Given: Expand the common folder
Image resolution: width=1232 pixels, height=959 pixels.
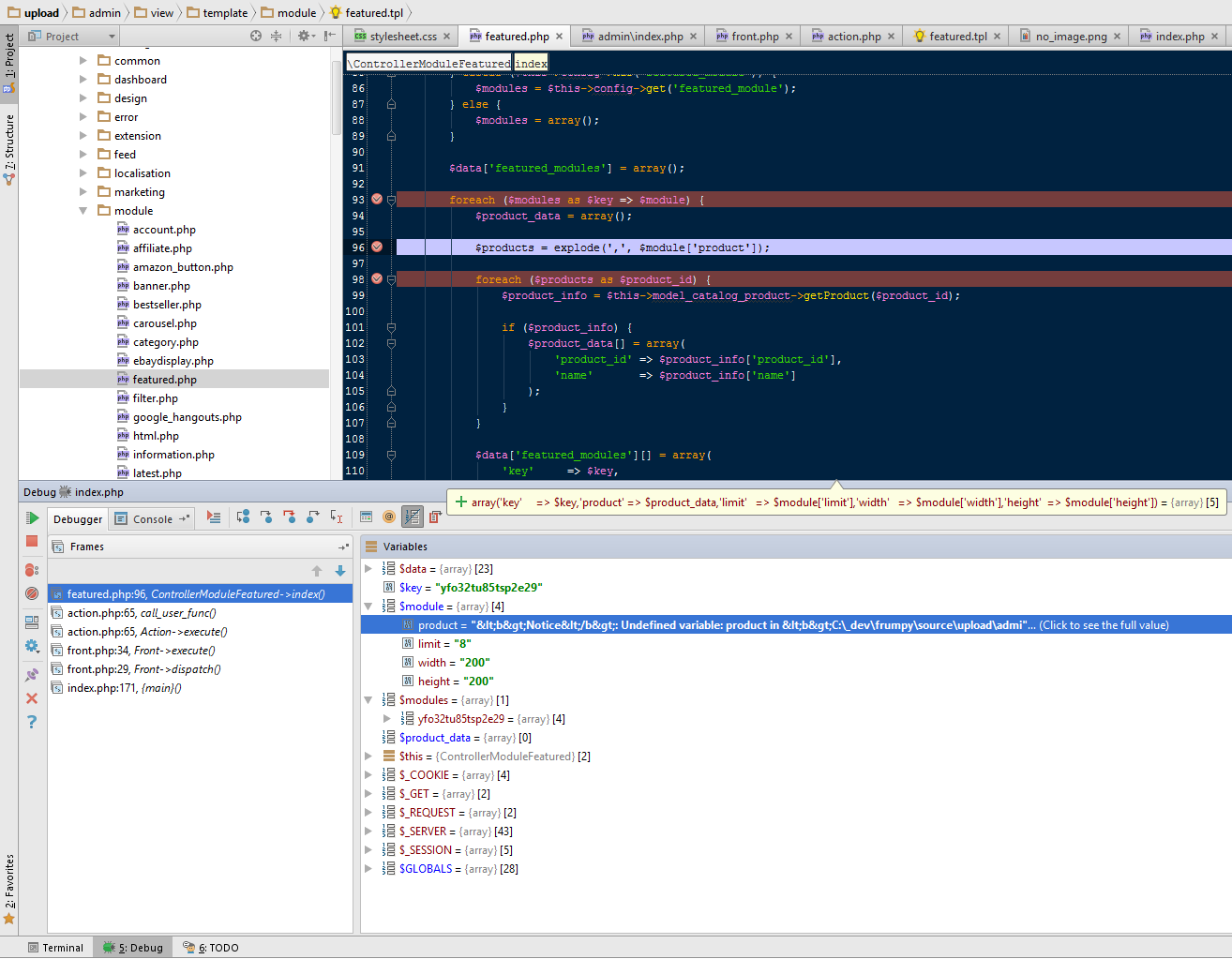Looking at the screenshot, I should click(83, 61).
